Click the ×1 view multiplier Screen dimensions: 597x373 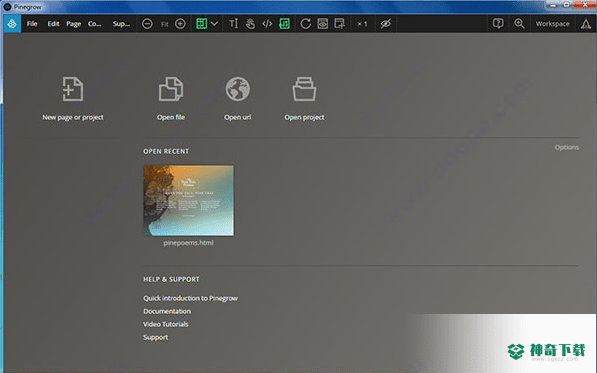pyautogui.click(x=362, y=24)
